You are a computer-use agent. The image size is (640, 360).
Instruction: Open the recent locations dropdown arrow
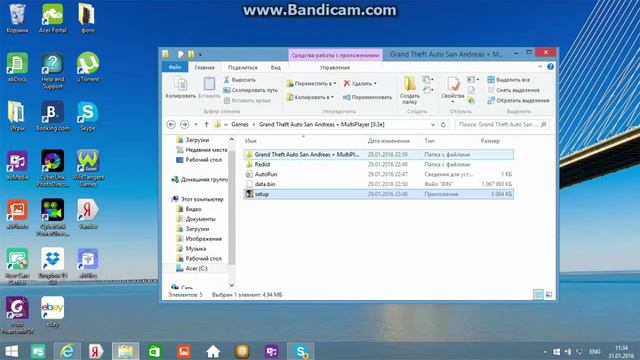pyautogui.click(x=196, y=124)
